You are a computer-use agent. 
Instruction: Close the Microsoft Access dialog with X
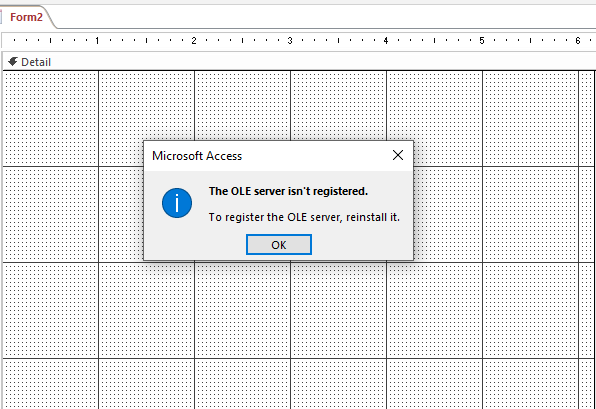pos(398,155)
